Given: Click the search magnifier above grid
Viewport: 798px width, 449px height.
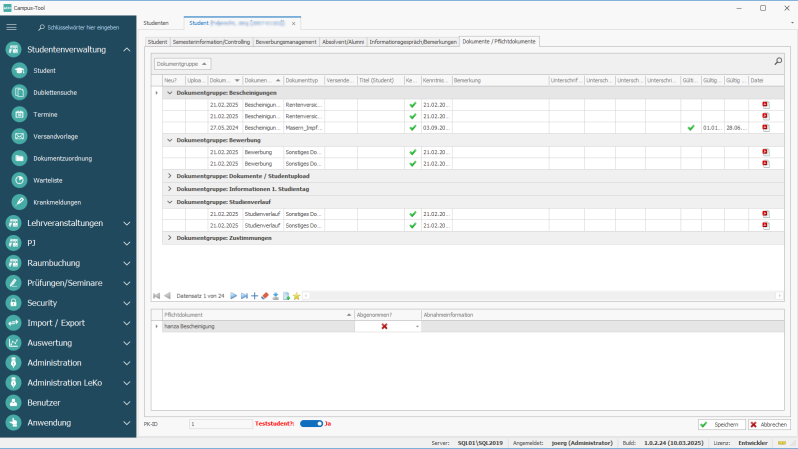Looking at the screenshot, I should [x=778, y=61].
